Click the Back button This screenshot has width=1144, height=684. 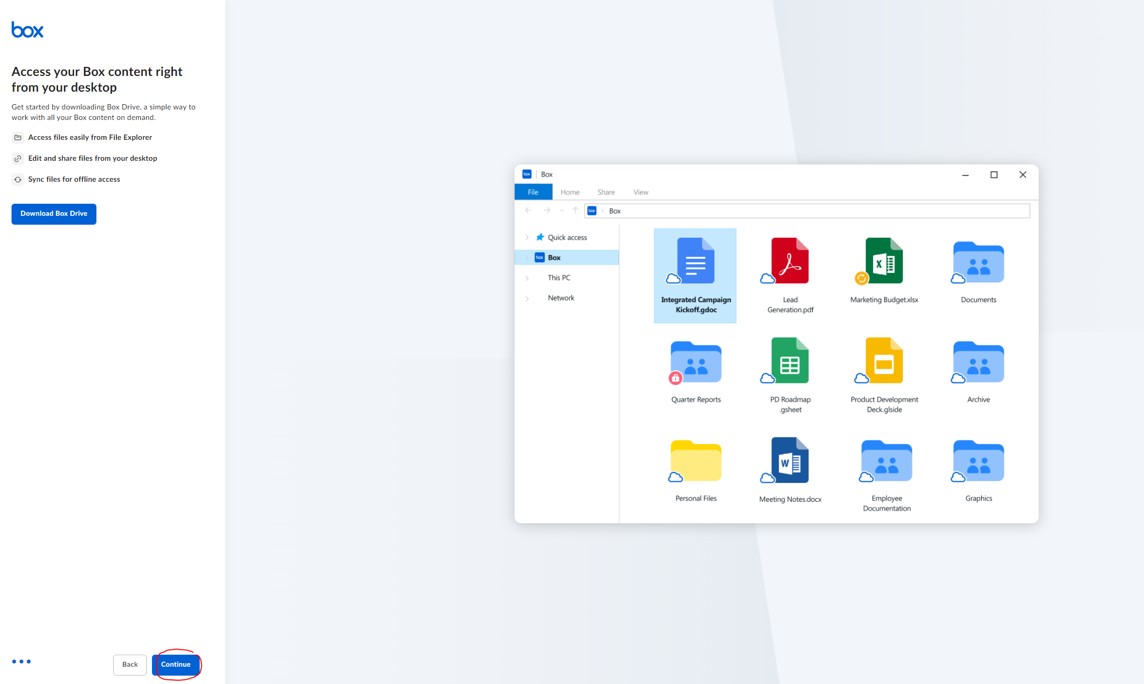click(130, 664)
